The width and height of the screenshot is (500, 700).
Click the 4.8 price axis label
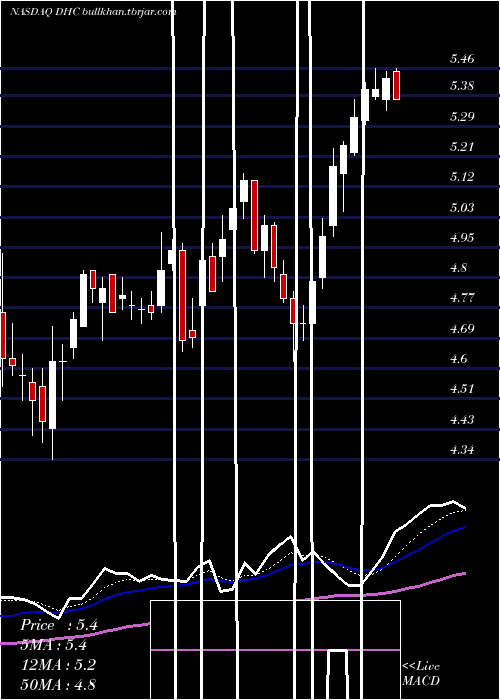(x=459, y=268)
